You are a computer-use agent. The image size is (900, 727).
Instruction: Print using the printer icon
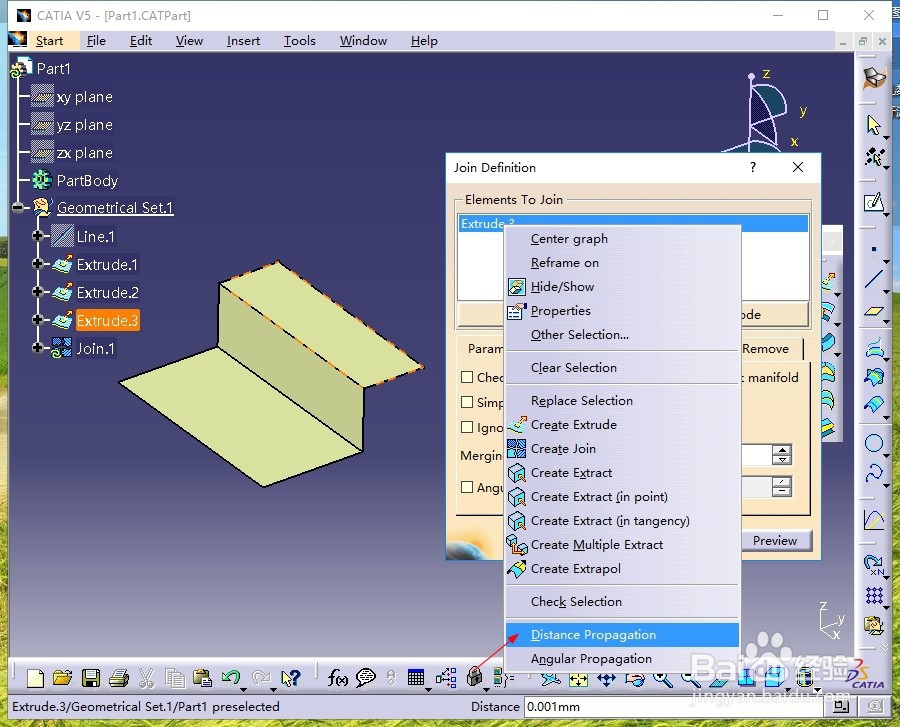[119, 678]
